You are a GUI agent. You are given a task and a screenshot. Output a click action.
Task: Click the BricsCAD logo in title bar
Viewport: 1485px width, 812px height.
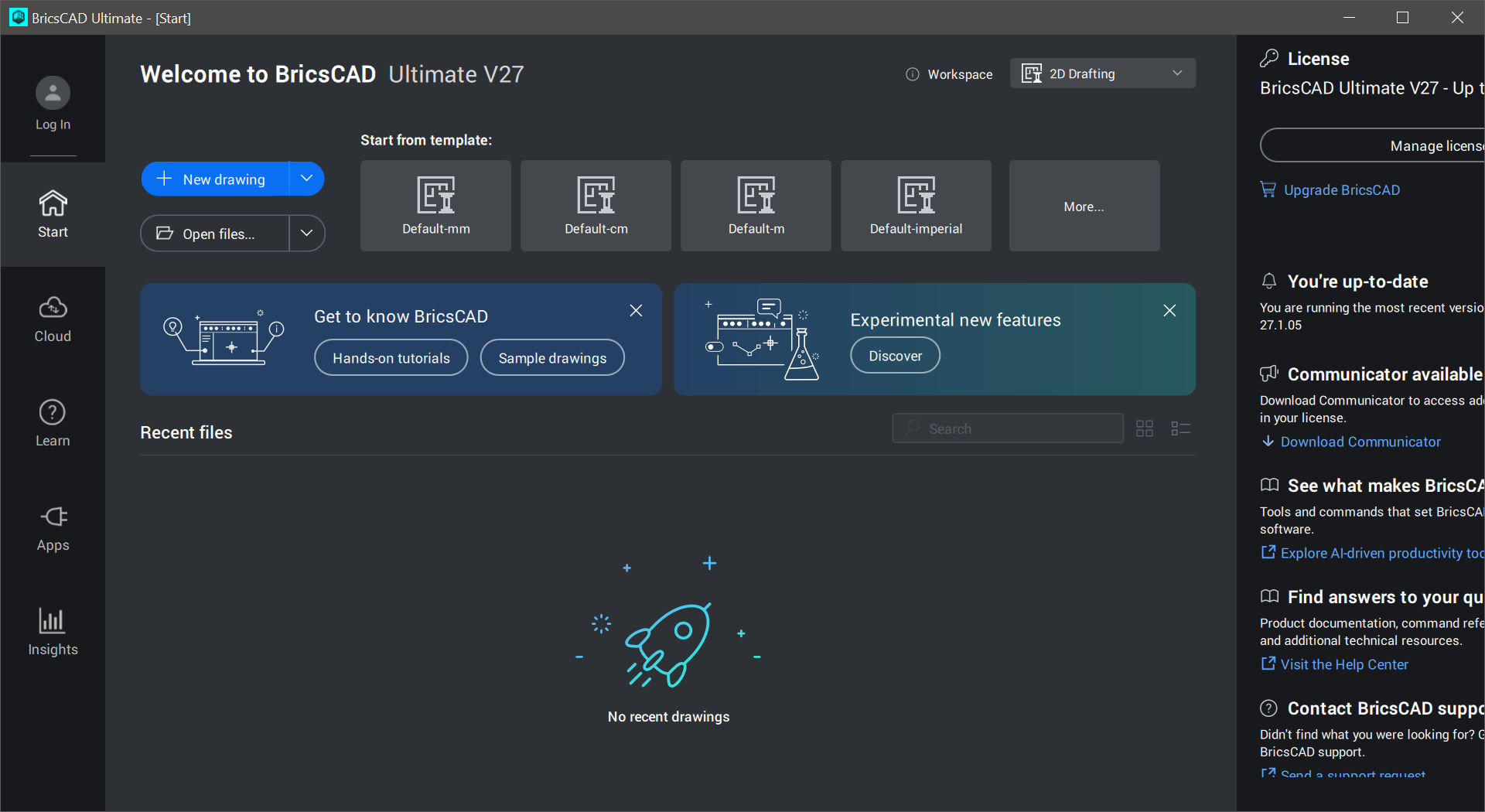19,17
